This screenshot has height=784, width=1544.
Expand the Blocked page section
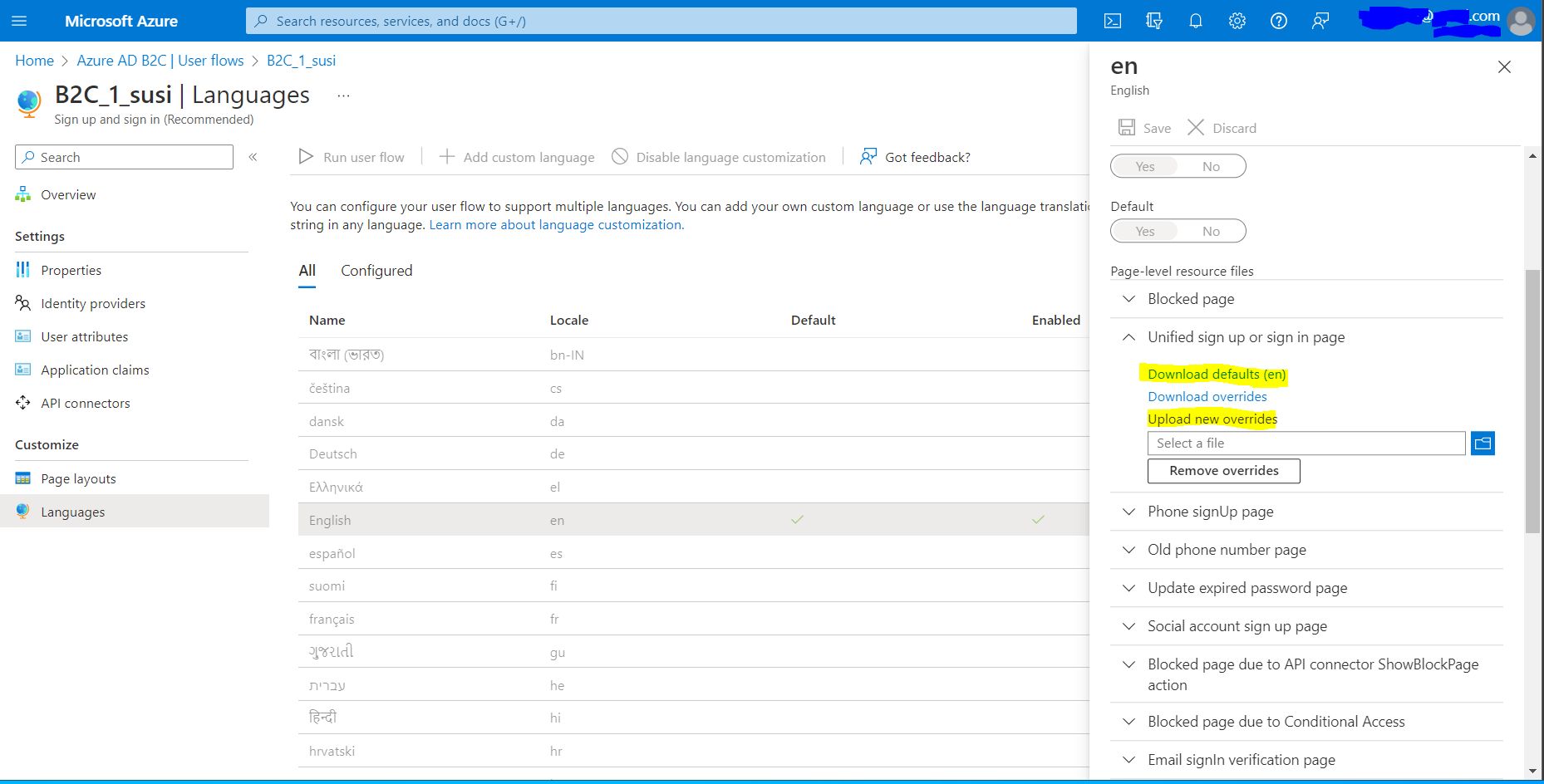1128,299
